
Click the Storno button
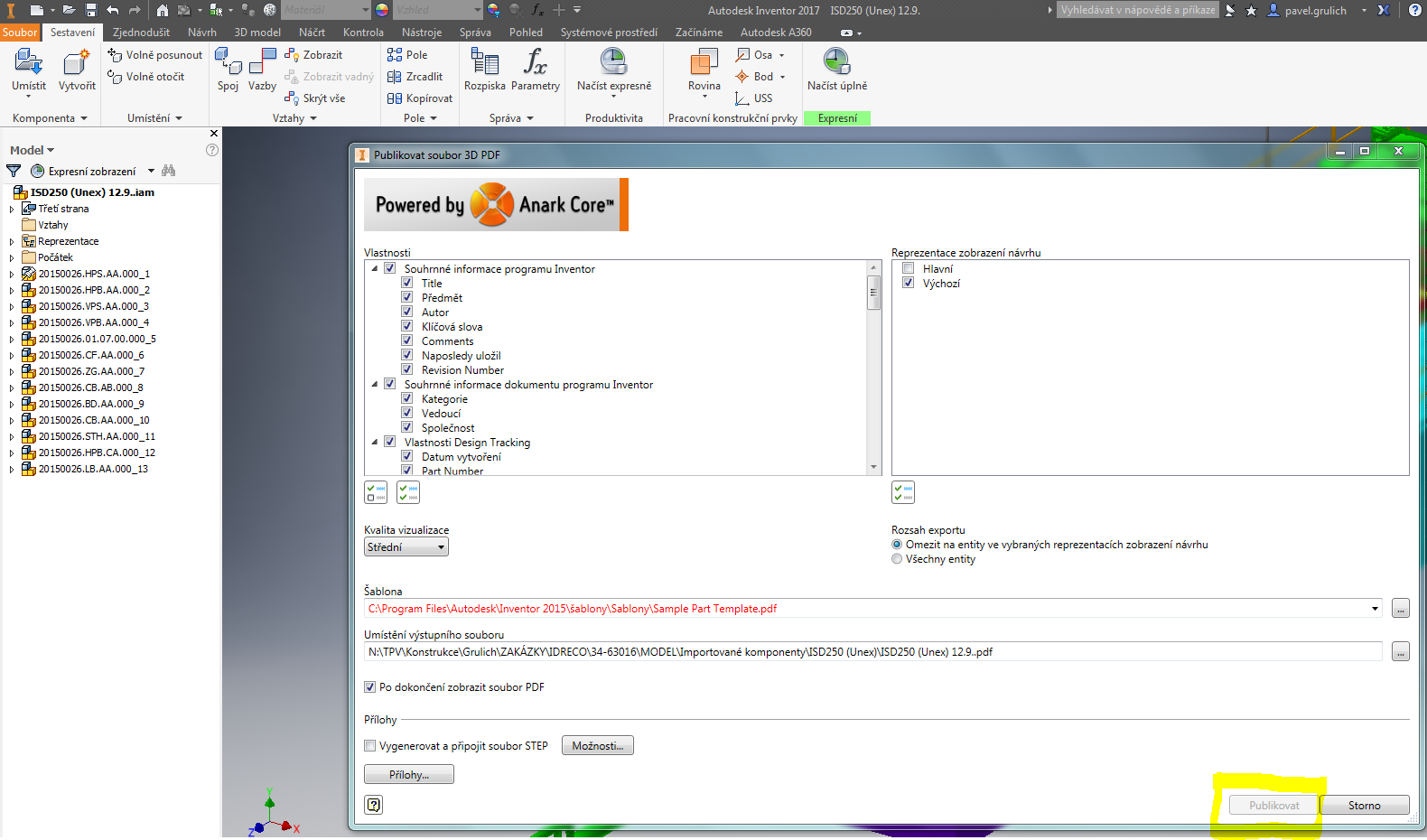click(1364, 806)
